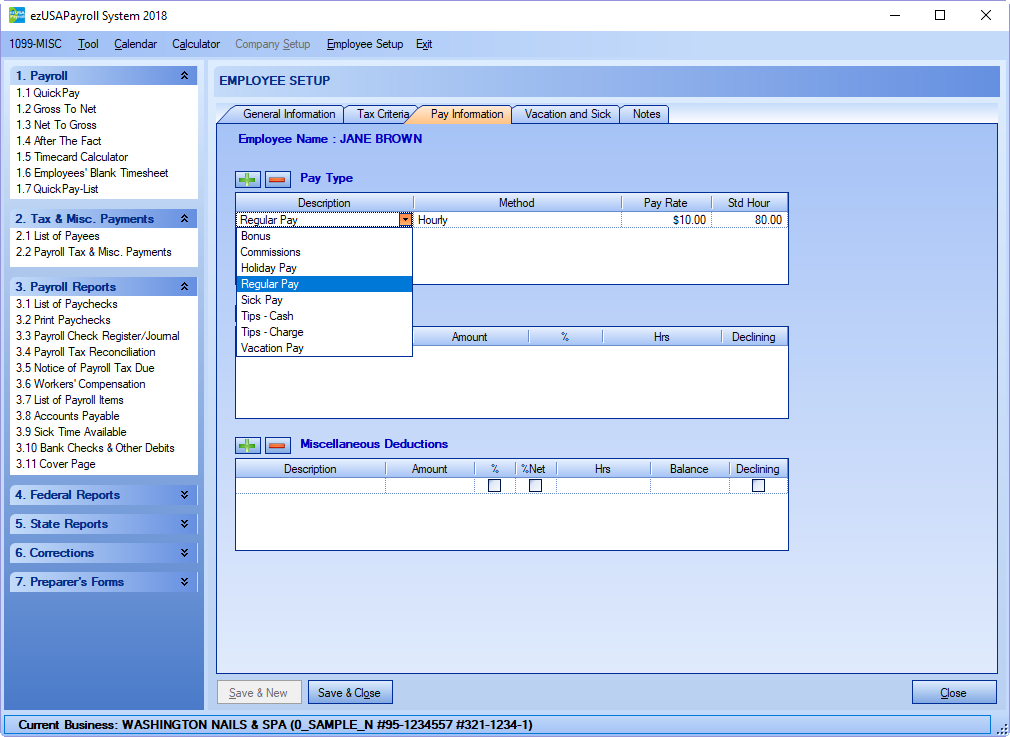Close the Description dropdown arrow
Image resolution: width=1010 pixels, height=737 pixels.
coord(405,220)
